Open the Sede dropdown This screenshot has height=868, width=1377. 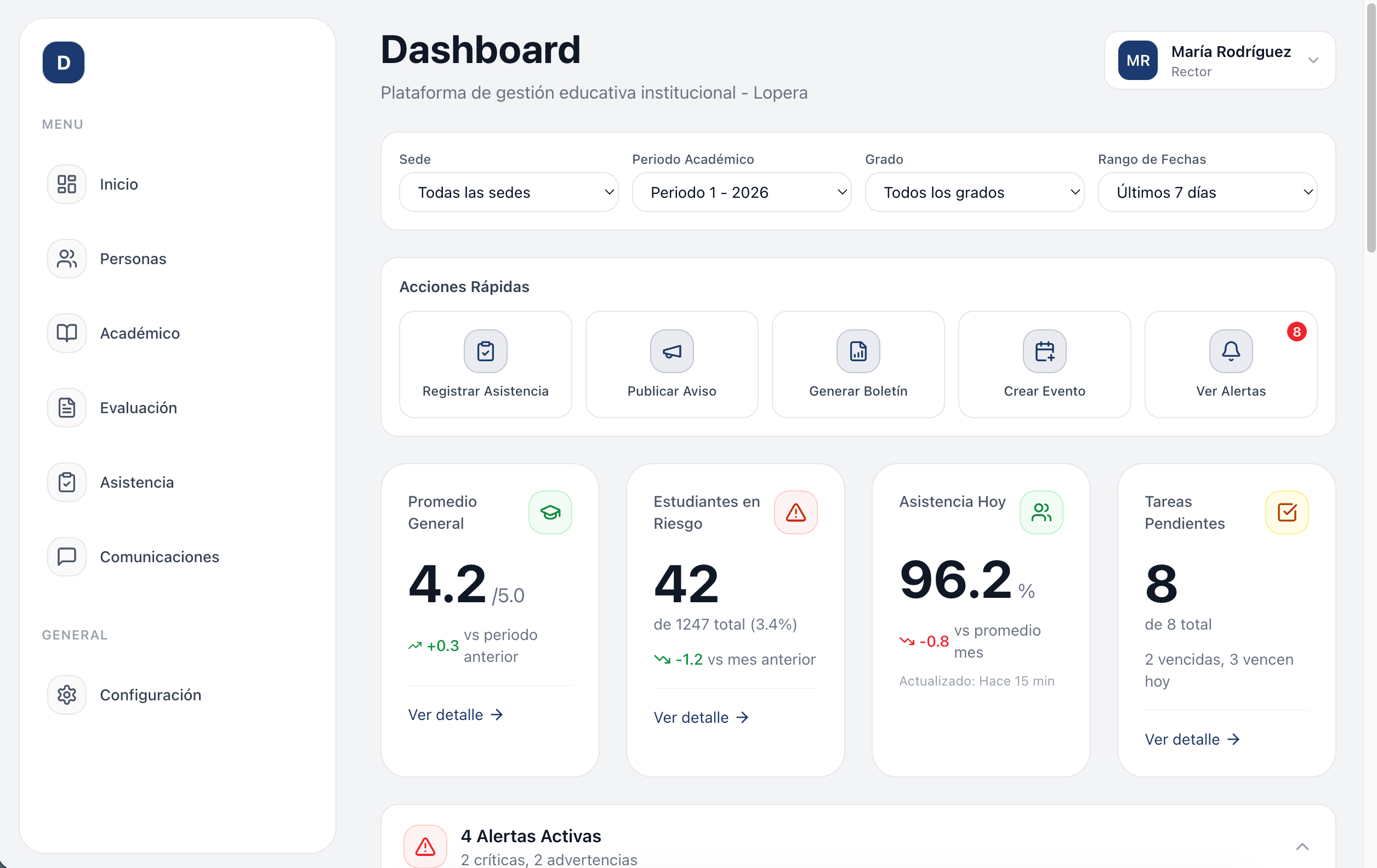coord(508,192)
